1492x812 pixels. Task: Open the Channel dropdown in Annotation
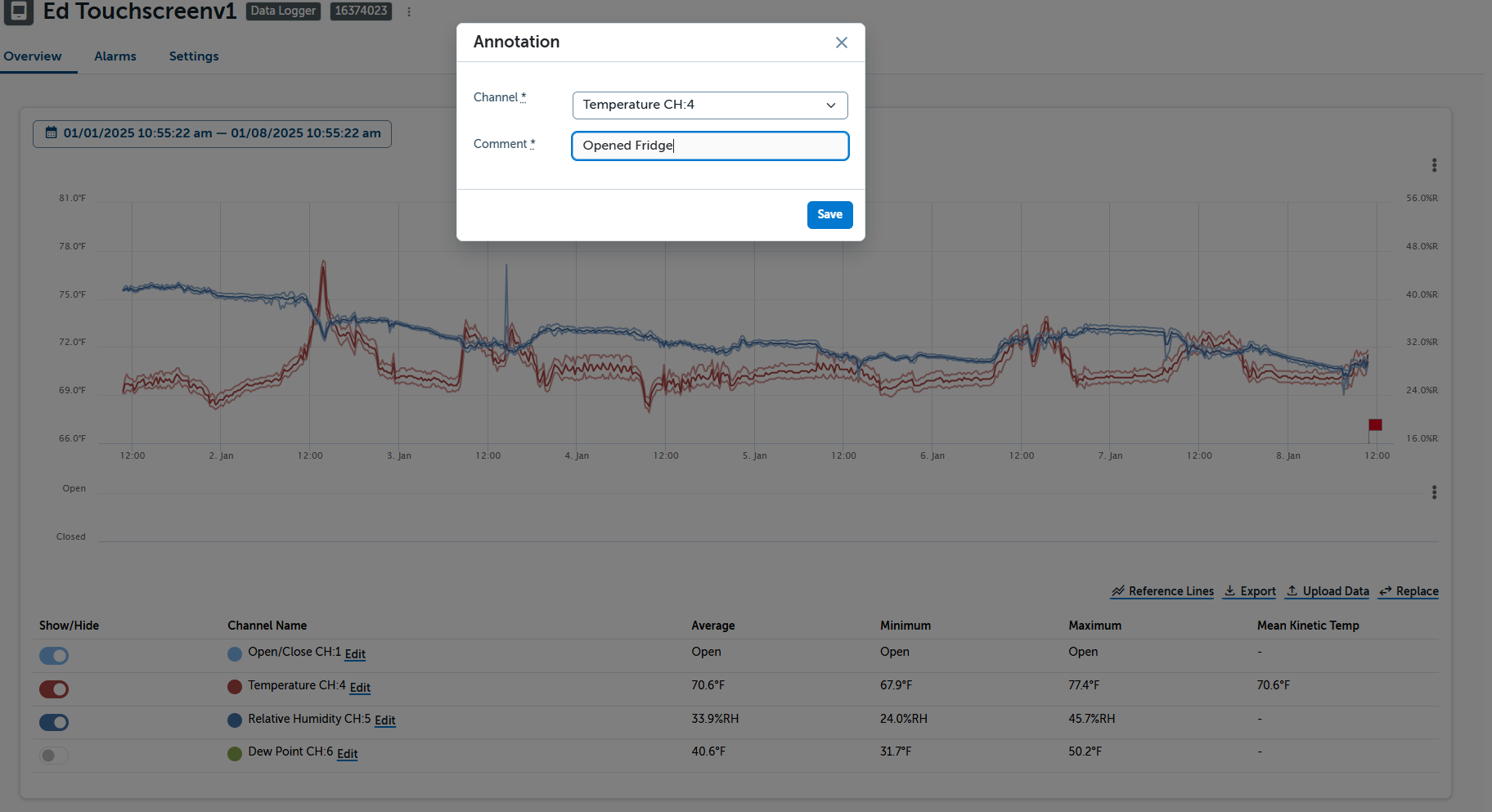coord(709,105)
